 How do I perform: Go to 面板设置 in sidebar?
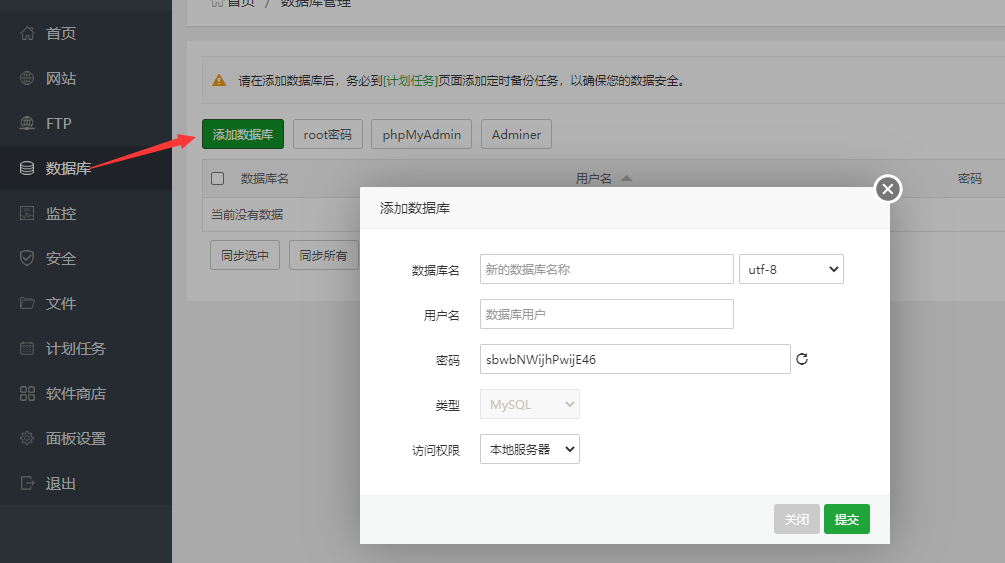click(x=75, y=439)
